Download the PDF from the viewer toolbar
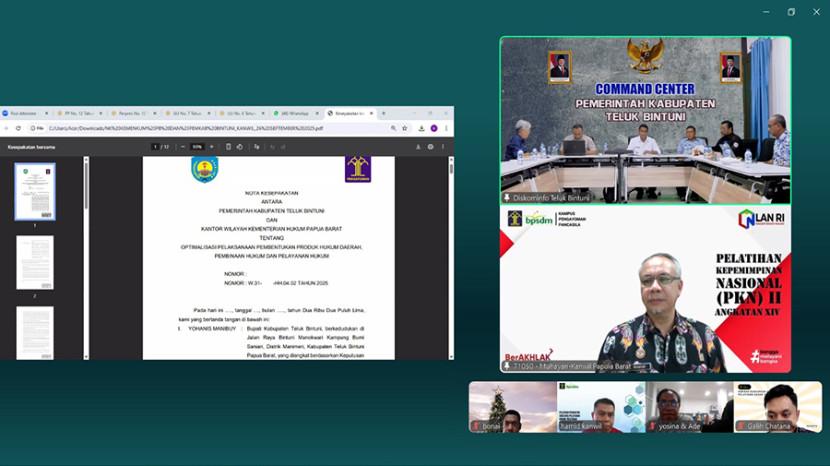Image resolution: width=830 pixels, height=466 pixels. click(x=418, y=147)
